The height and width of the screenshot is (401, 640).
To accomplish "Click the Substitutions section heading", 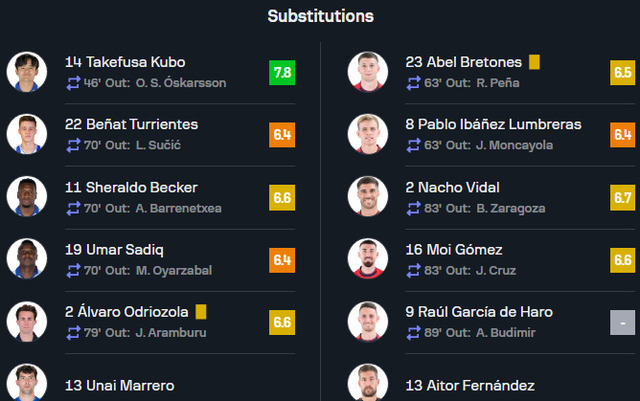I will 320,16.
